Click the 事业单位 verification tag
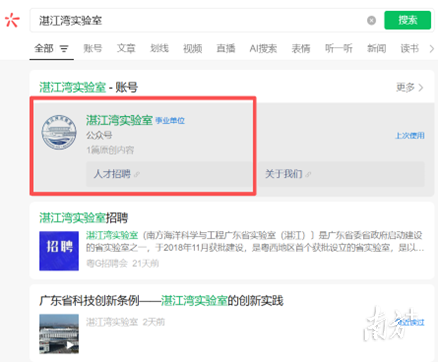Image resolution: width=438 pixels, height=362 pixels. (170, 121)
